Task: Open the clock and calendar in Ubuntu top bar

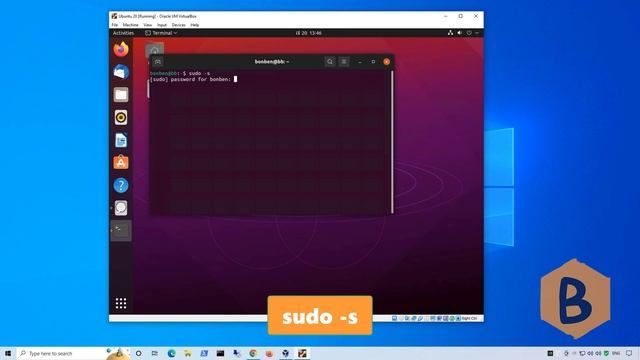Action: [x=309, y=33]
